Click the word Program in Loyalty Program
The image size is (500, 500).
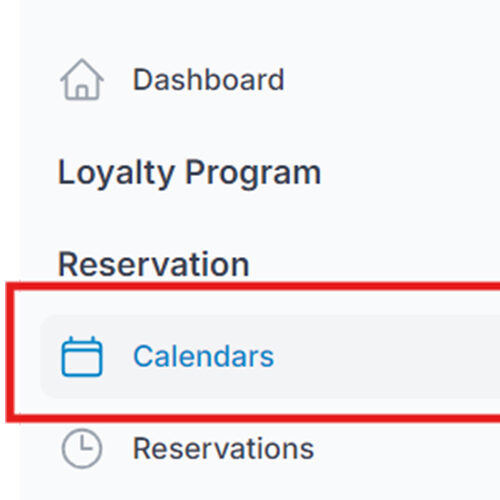coord(253,174)
